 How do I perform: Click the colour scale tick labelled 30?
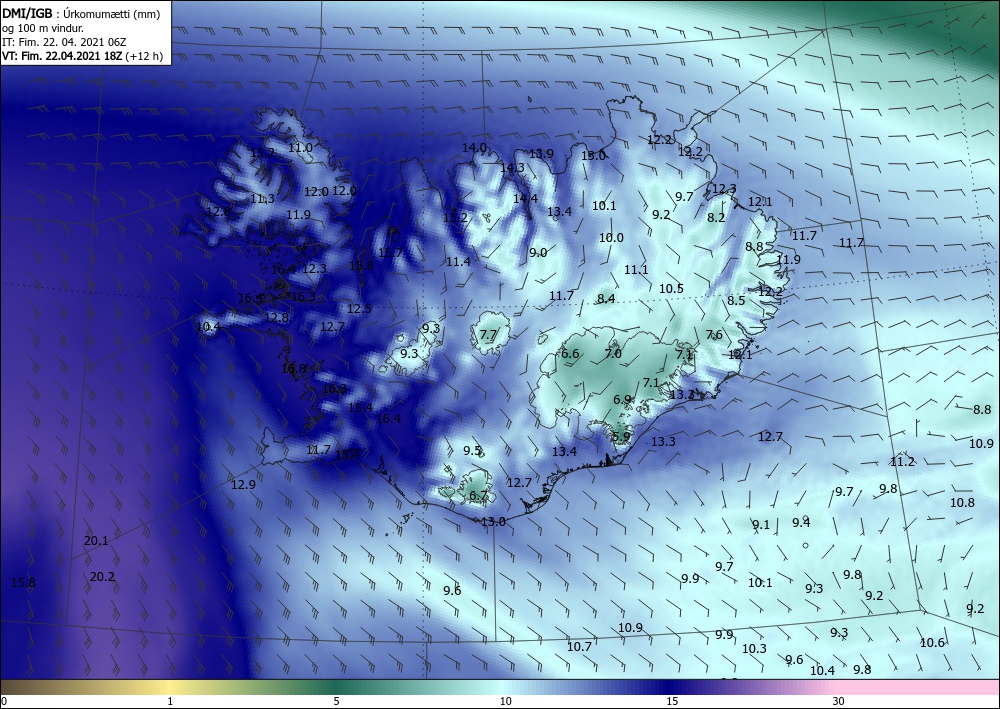point(838,702)
